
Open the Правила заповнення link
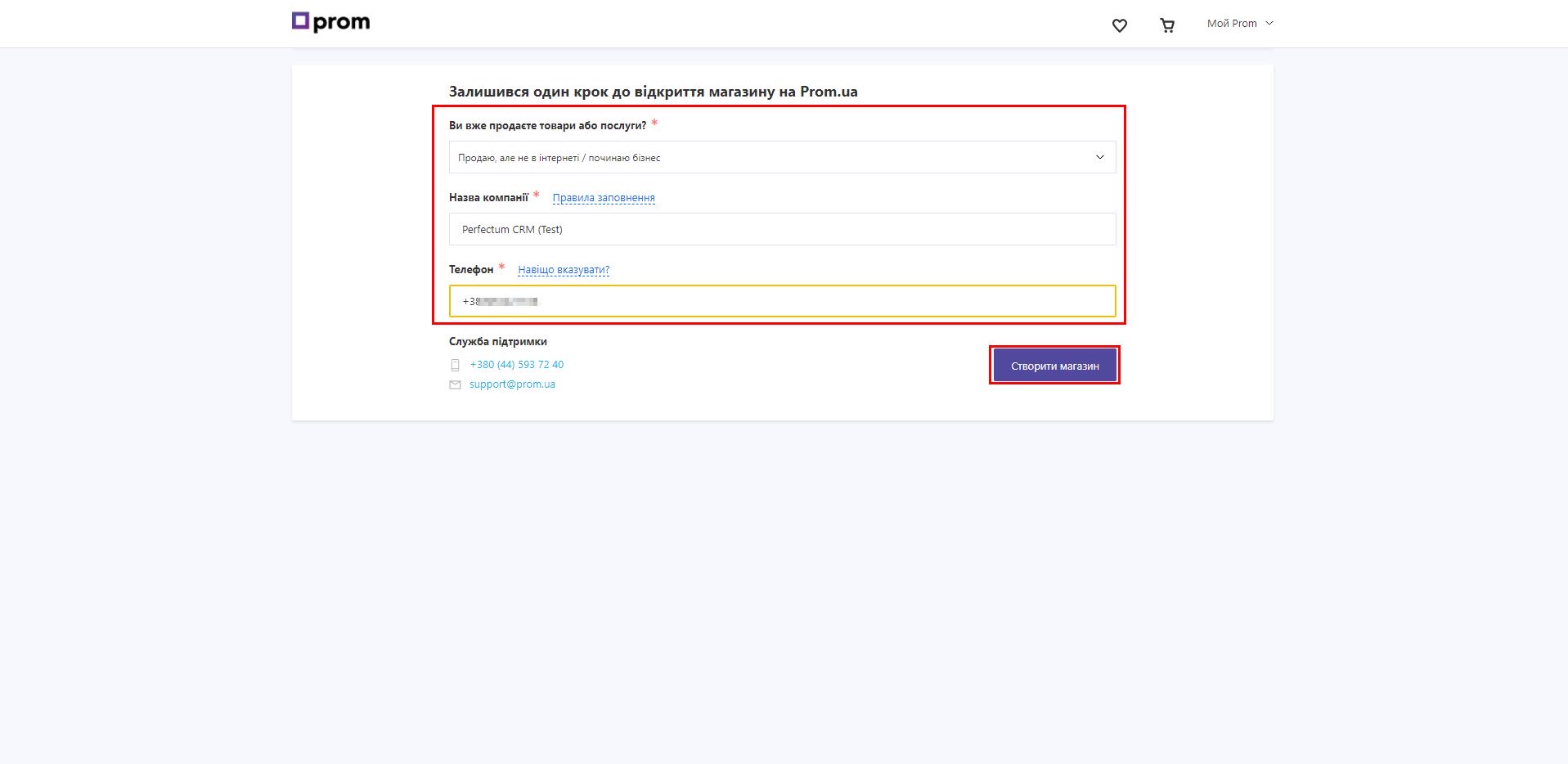click(604, 198)
